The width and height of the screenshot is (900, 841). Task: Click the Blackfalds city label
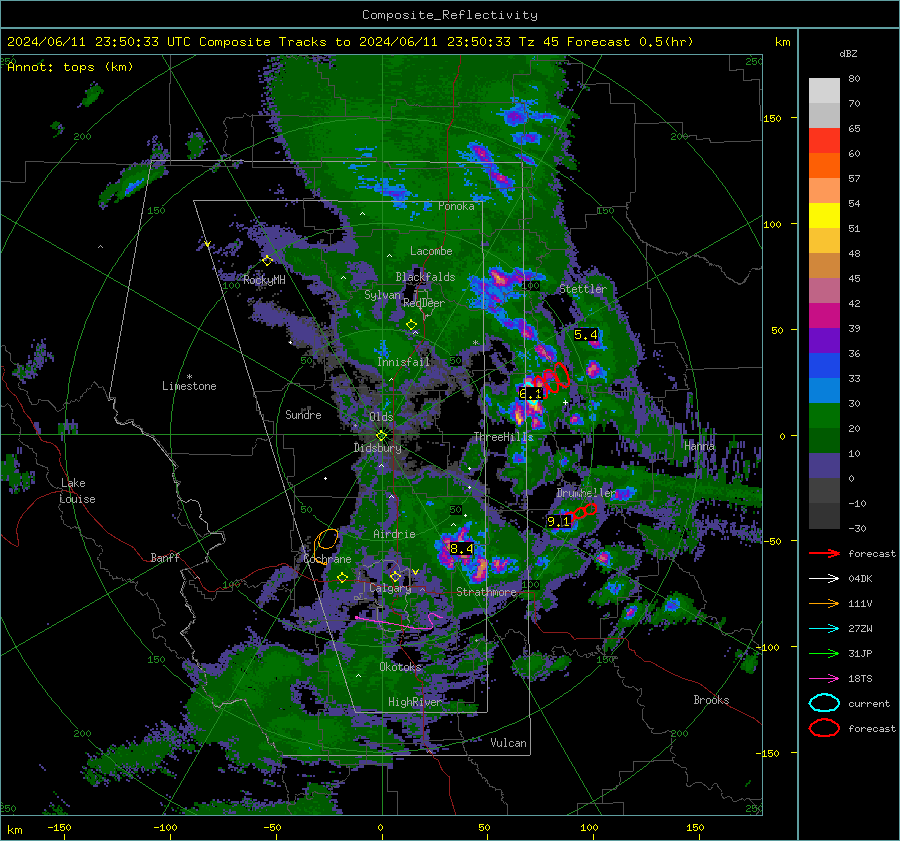(425, 277)
